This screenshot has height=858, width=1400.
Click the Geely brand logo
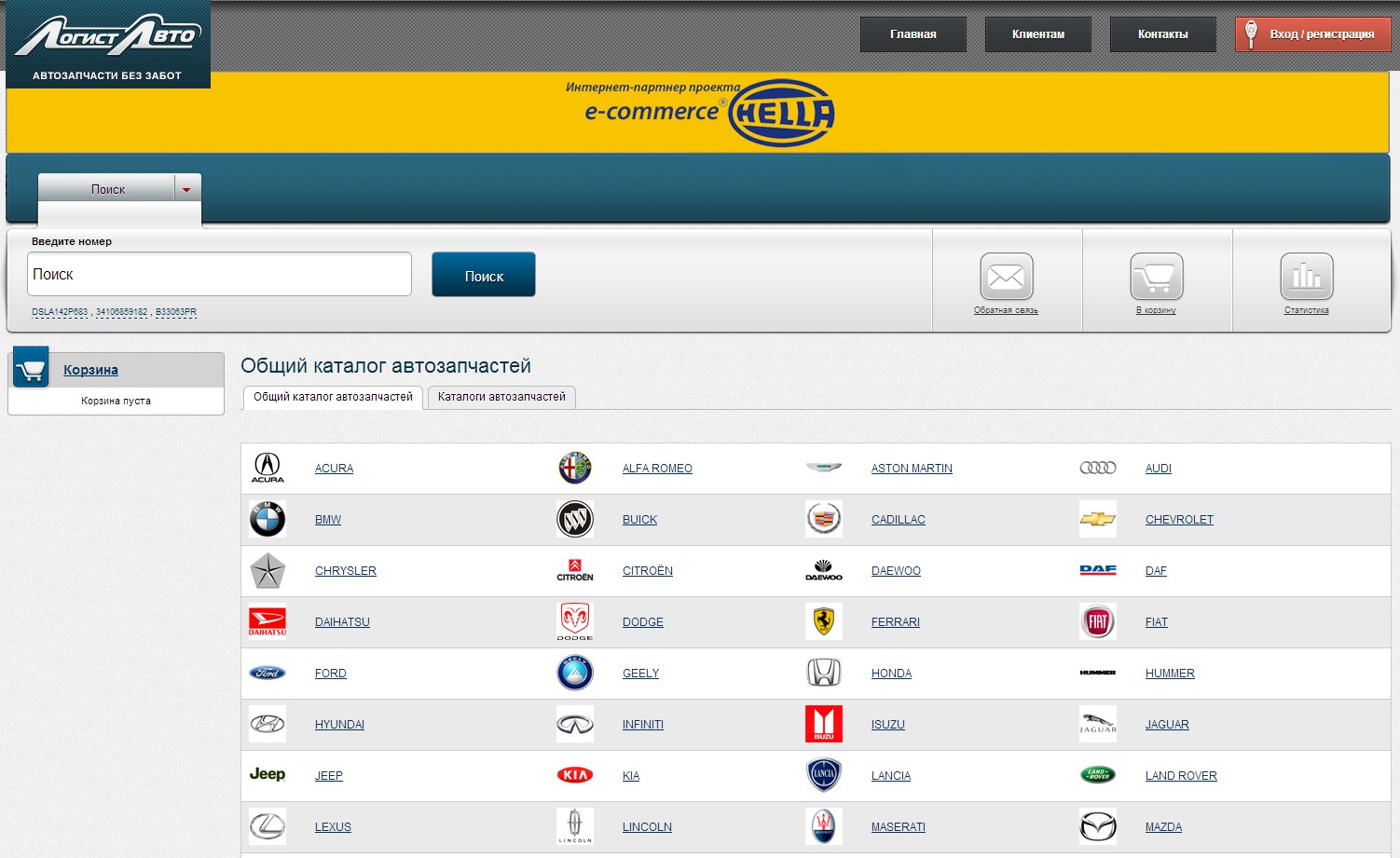click(575, 673)
